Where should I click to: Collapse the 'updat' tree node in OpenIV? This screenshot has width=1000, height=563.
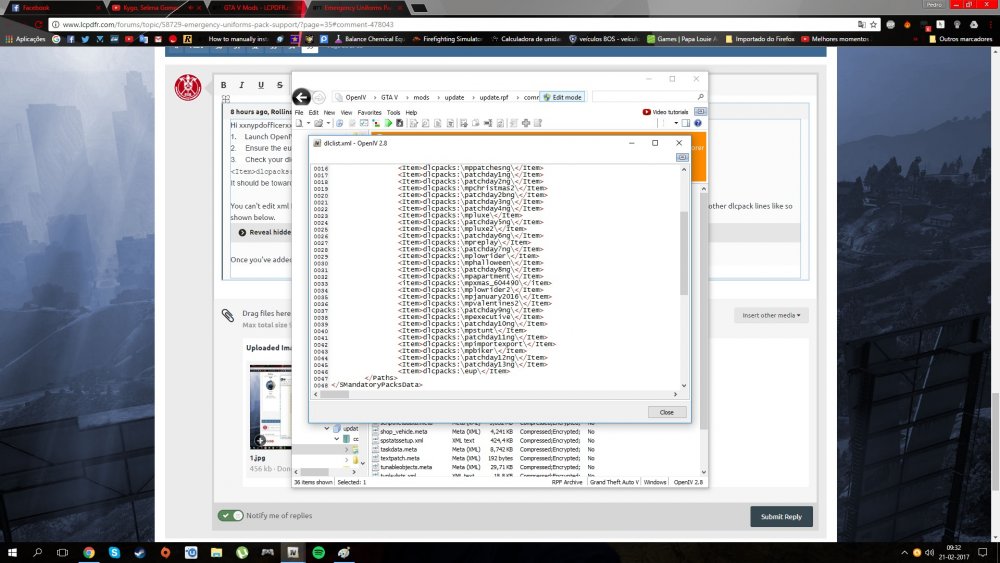point(327,428)
